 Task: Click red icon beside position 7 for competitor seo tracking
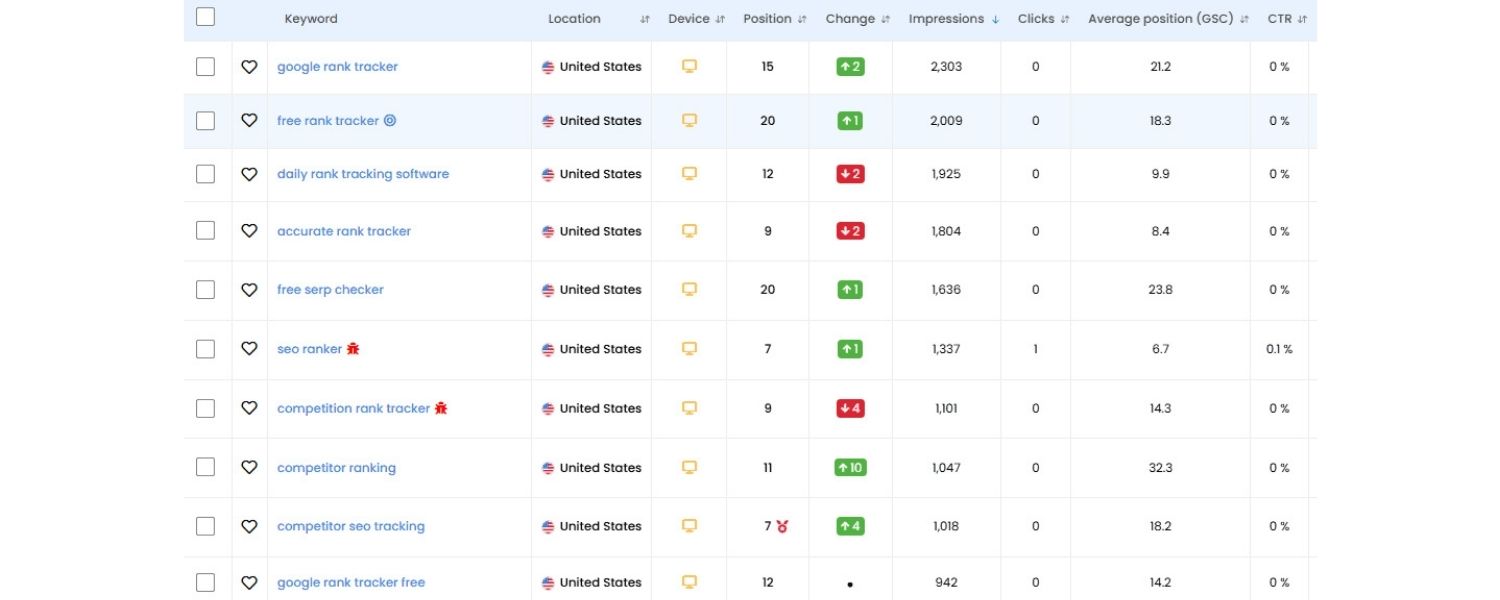pyautogui.click(x=782, y=526)
